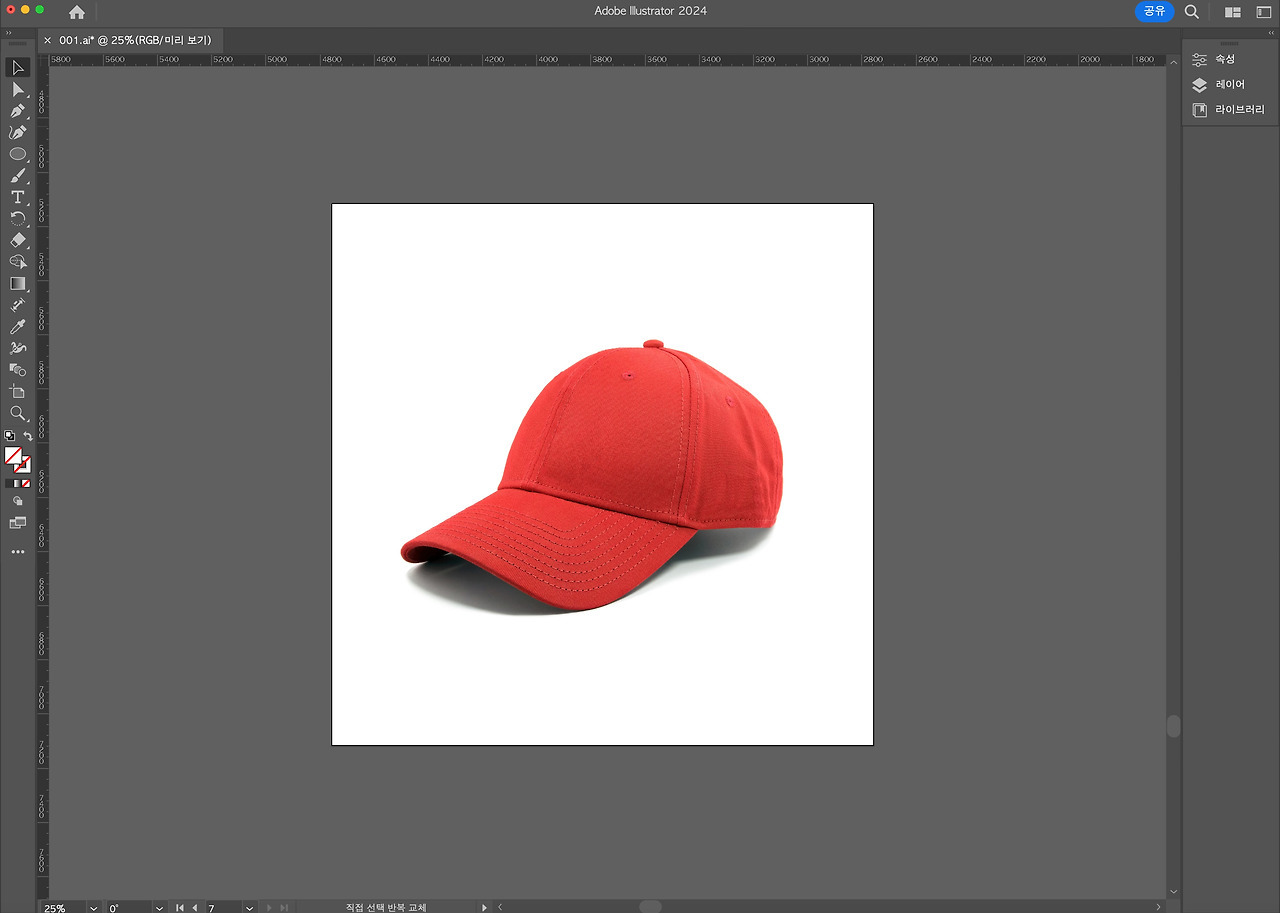Select the Eraser tool

18,240
